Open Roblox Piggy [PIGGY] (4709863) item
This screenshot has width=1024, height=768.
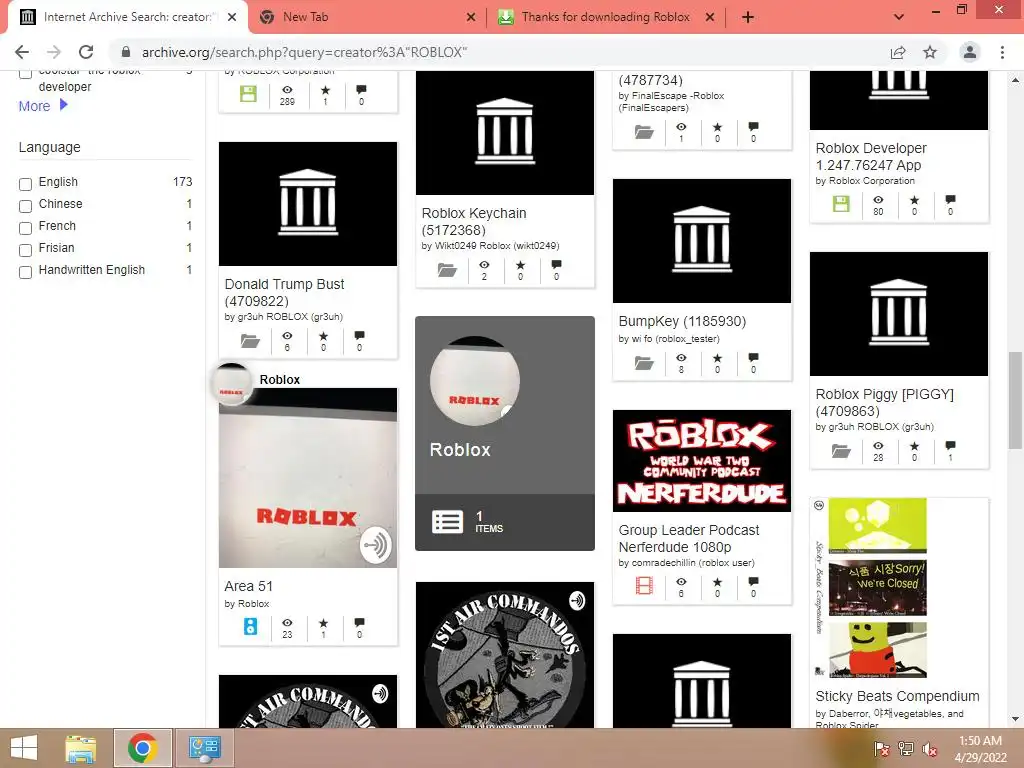884,402
